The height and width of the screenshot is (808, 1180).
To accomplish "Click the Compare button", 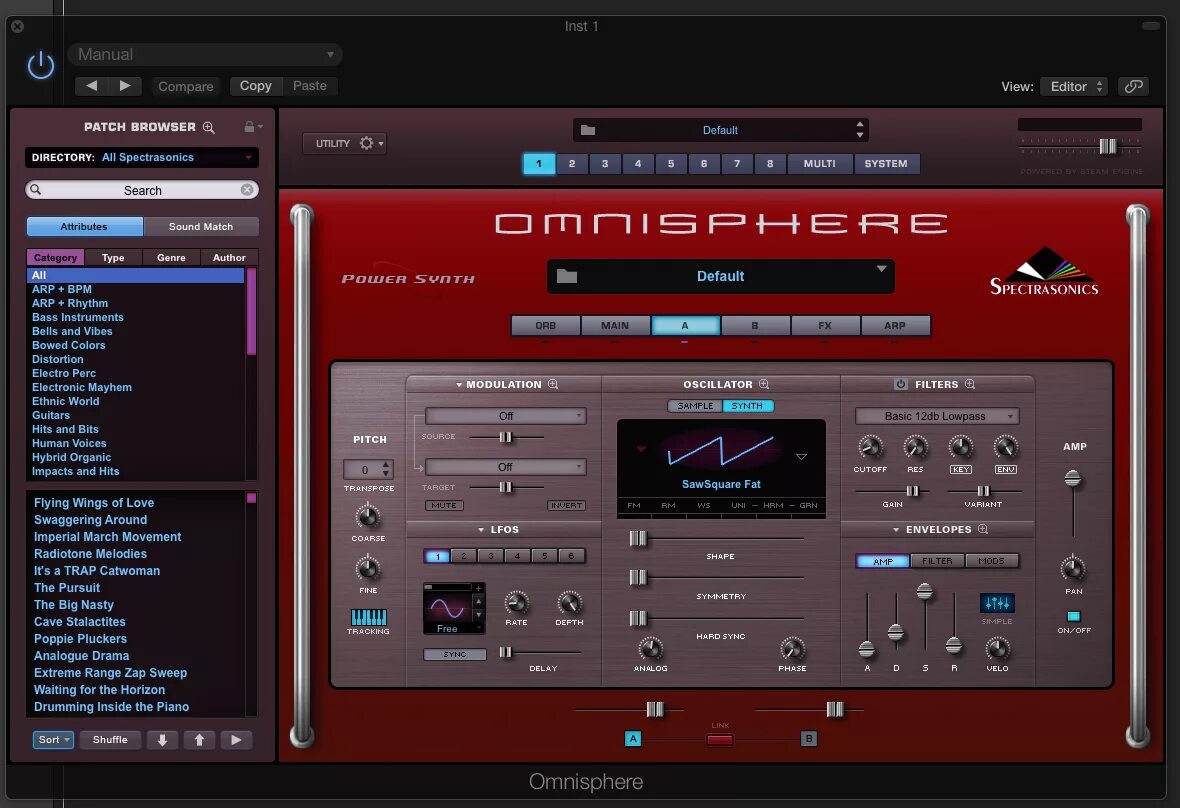I will click(x=186, y=87).
